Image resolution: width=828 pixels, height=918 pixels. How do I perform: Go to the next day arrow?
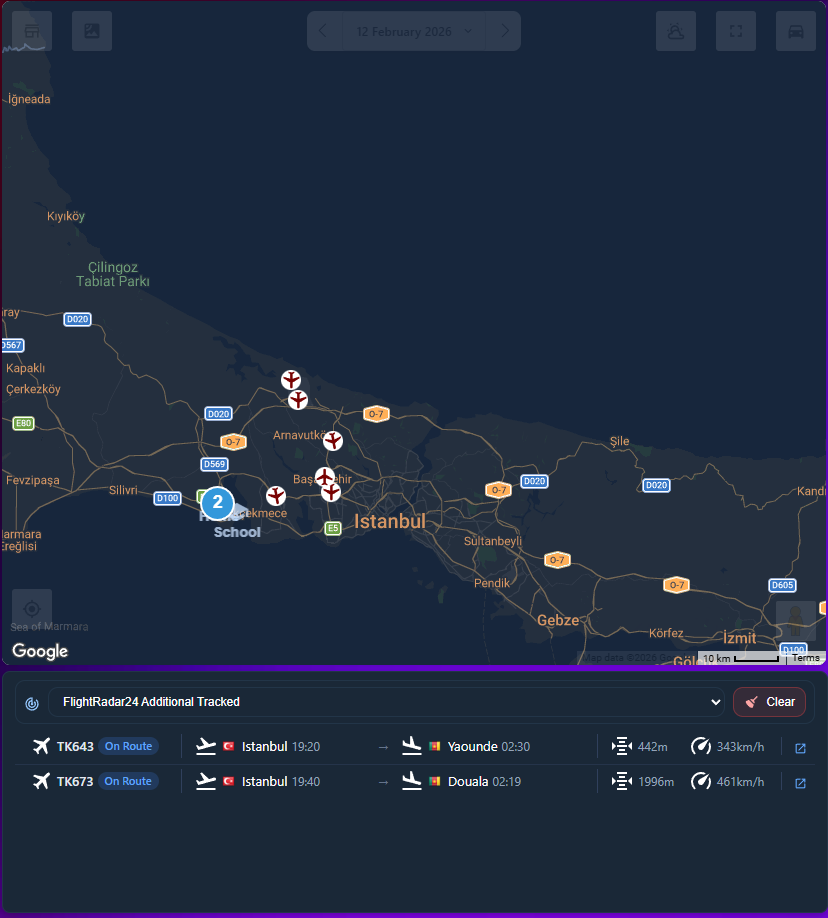[505, 31]
